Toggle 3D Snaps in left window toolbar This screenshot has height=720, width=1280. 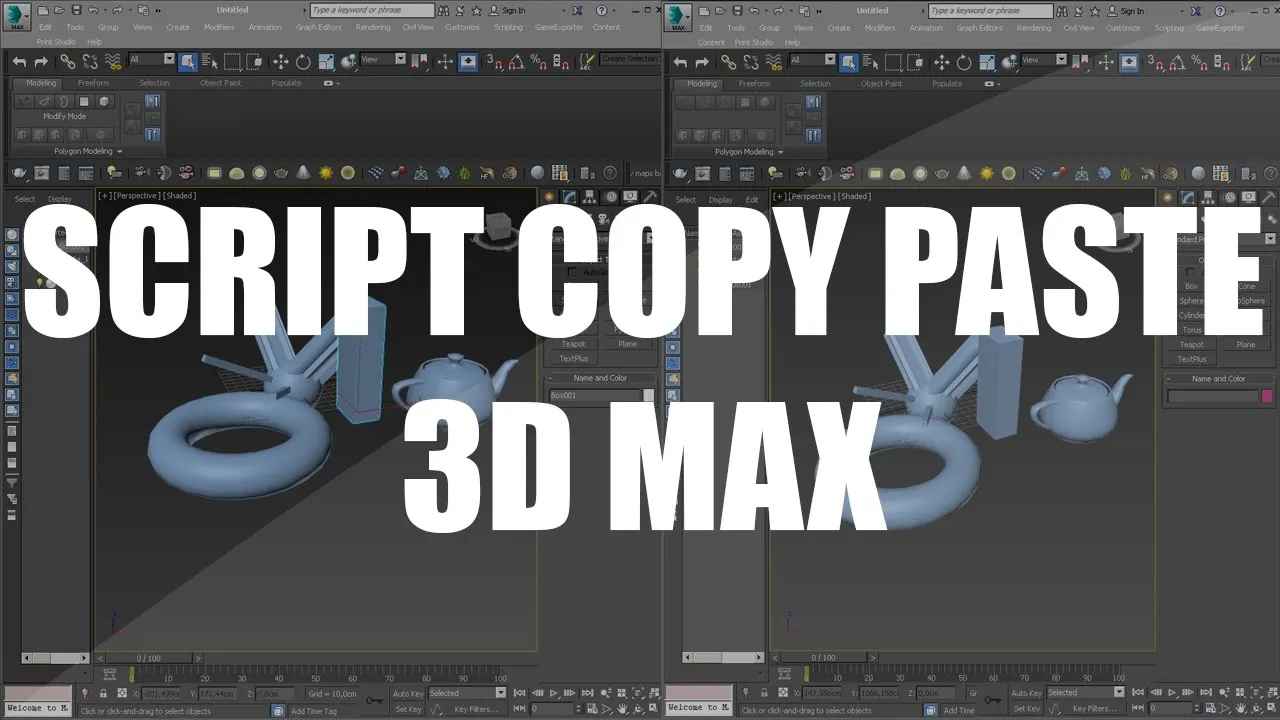pyautogui.click(x=495, y=62)
